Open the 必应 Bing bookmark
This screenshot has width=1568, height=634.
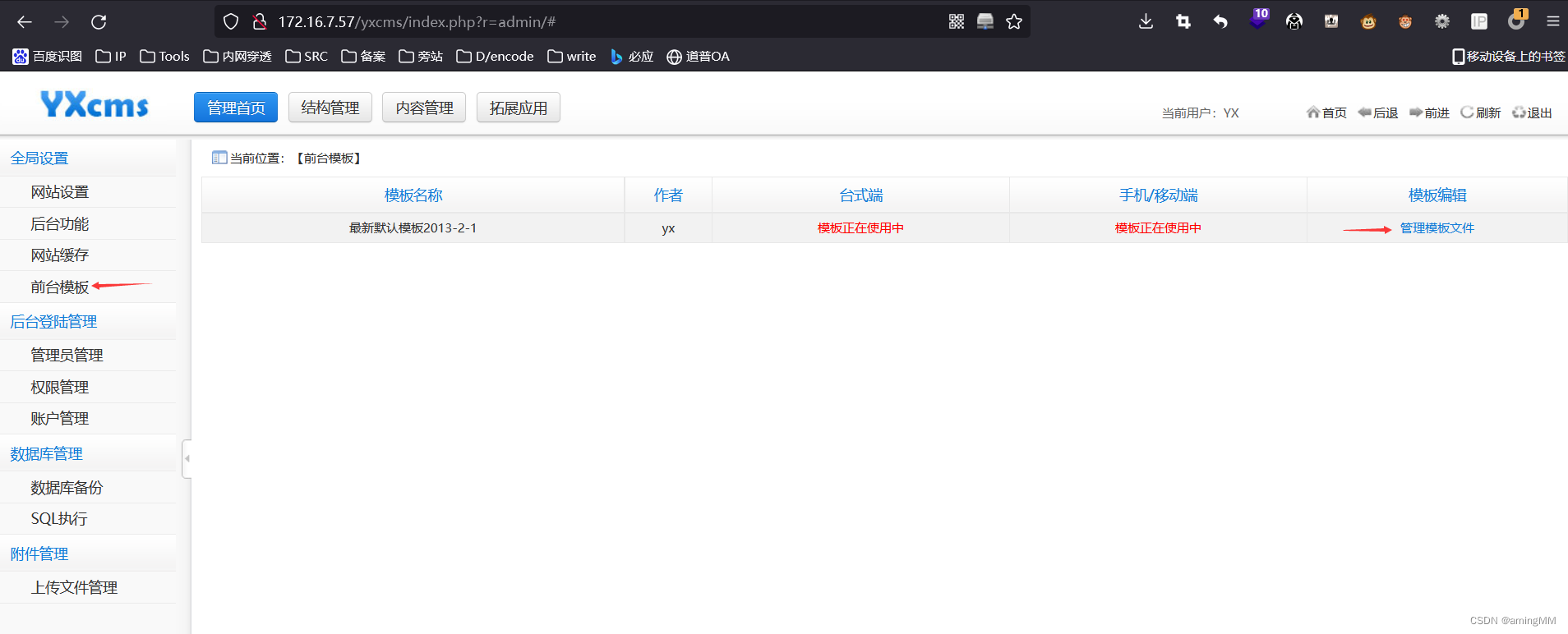click(x=632, y=57)
